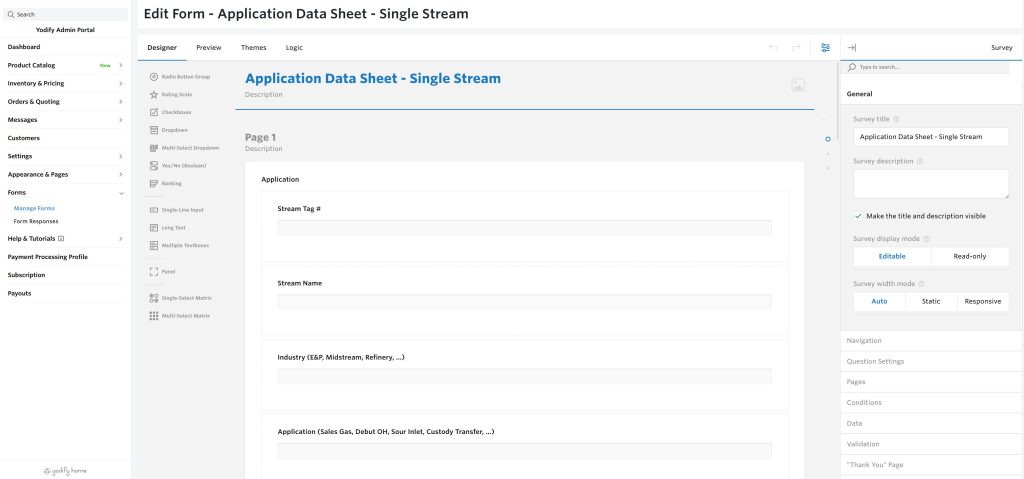This screenshot has height=479, width=1024.
Task: Go to Dashboard in sidebar
Action: pos(24,47)
